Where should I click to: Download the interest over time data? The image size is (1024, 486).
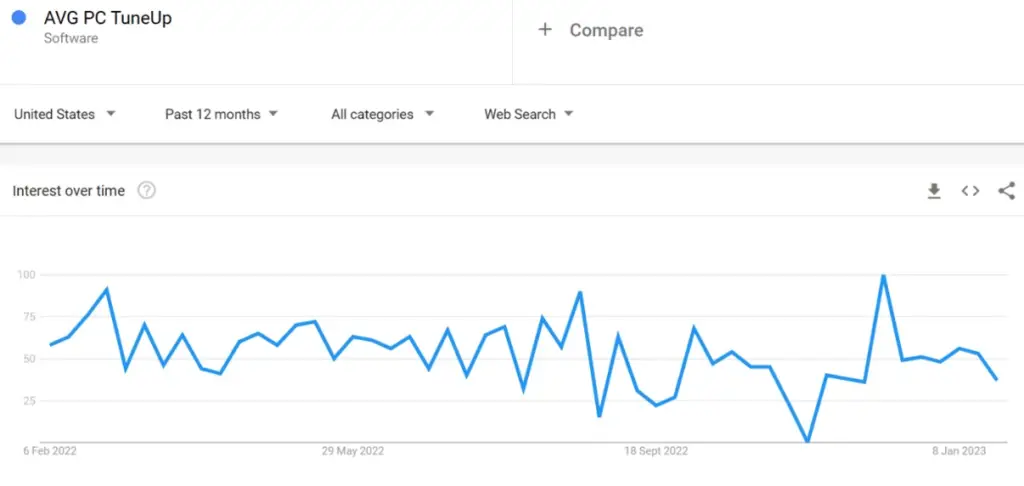point(934,191)
